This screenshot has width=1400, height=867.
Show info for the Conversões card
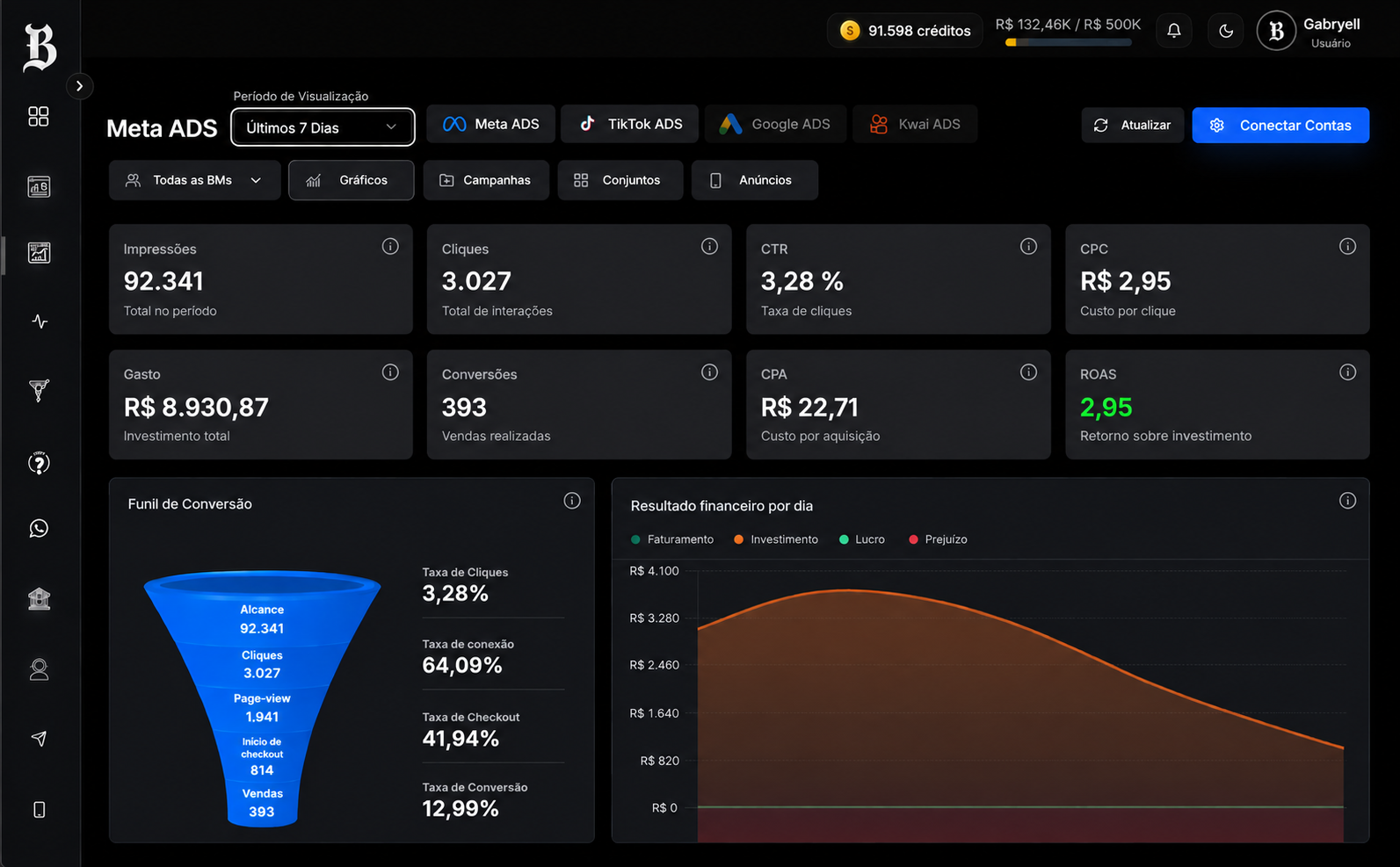[709, 372]
